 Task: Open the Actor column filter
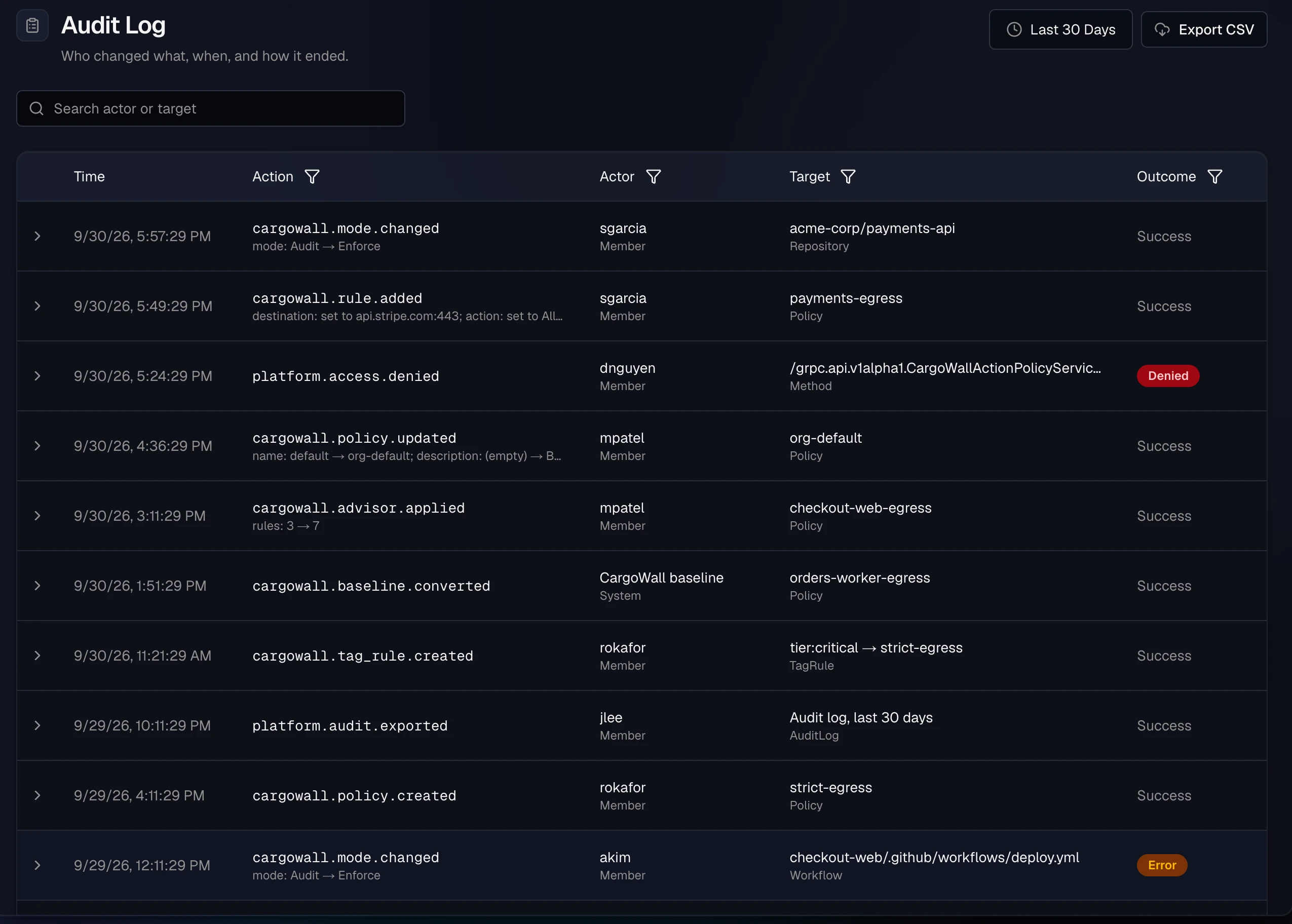pos(654,177)
